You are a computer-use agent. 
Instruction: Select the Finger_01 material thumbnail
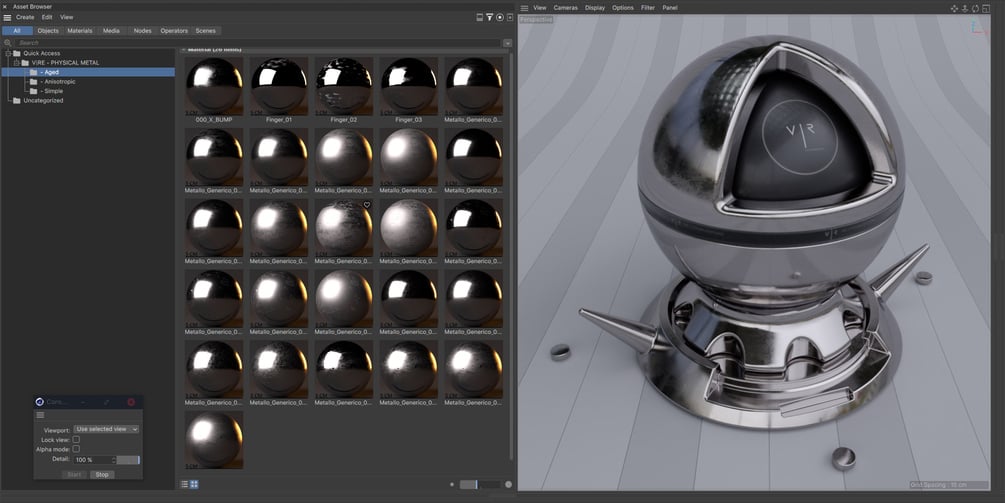coord(279,86)
